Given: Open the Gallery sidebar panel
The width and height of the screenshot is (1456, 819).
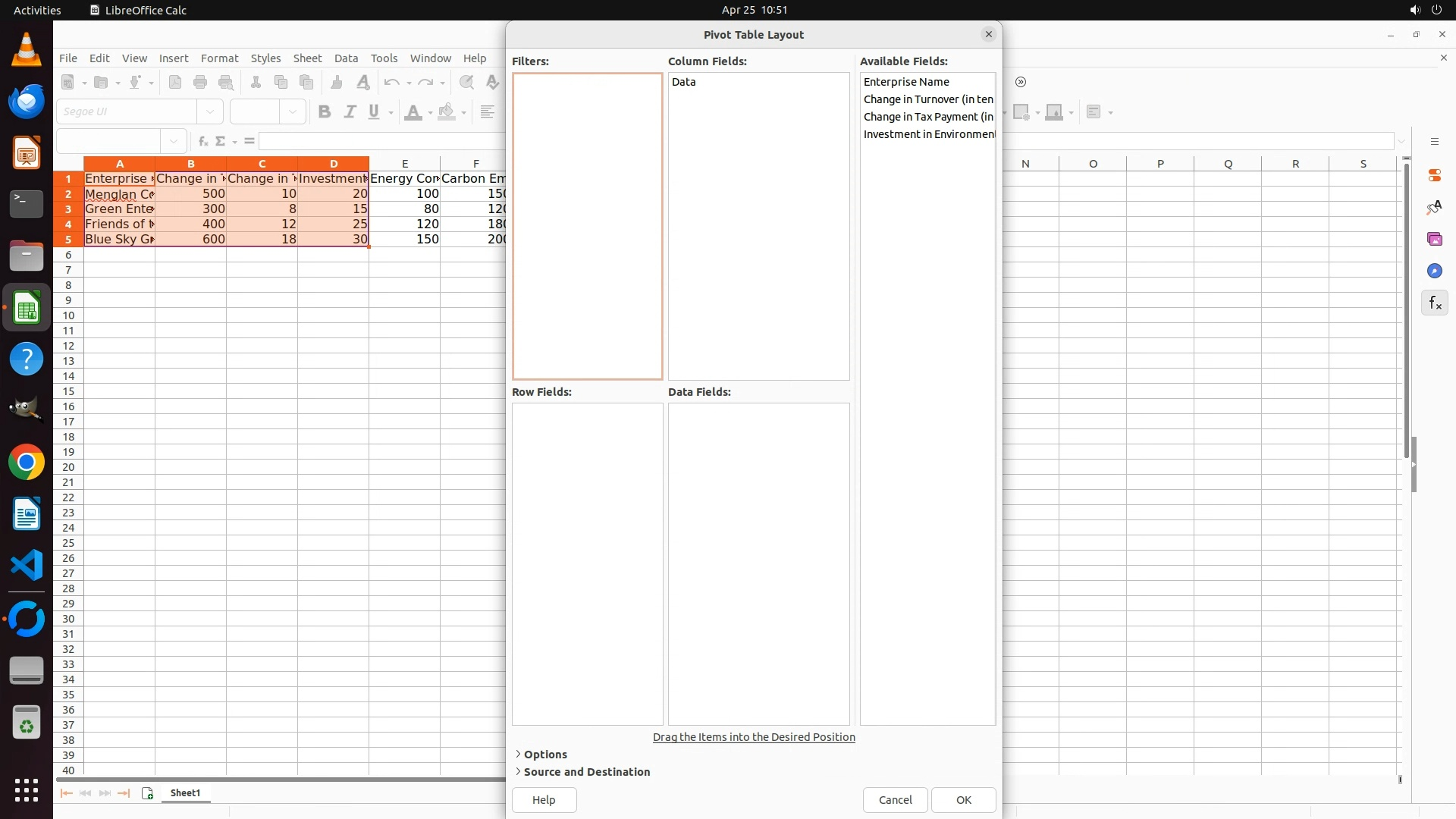Looking at the screenshot, I should pos(1434,239).
